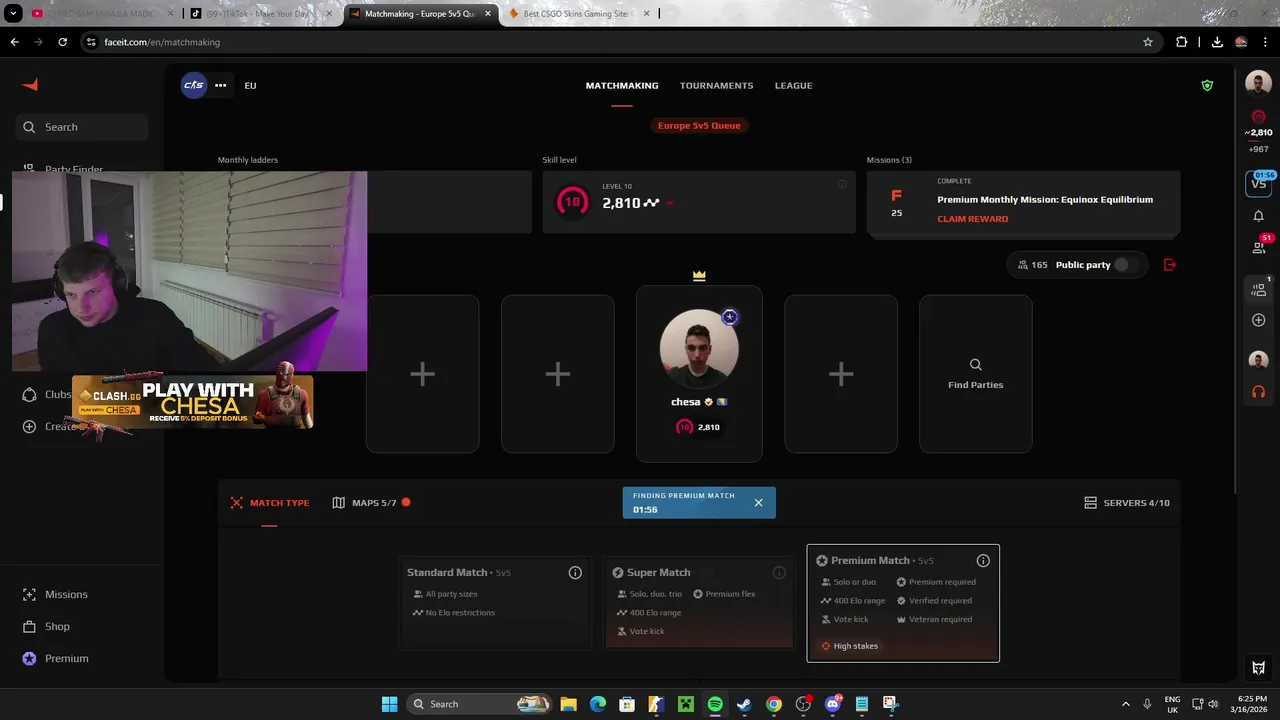Open Shop in the left sidebar
Image resolution: width=1280 pixels, height=720 pixels.
coord(46,626)
